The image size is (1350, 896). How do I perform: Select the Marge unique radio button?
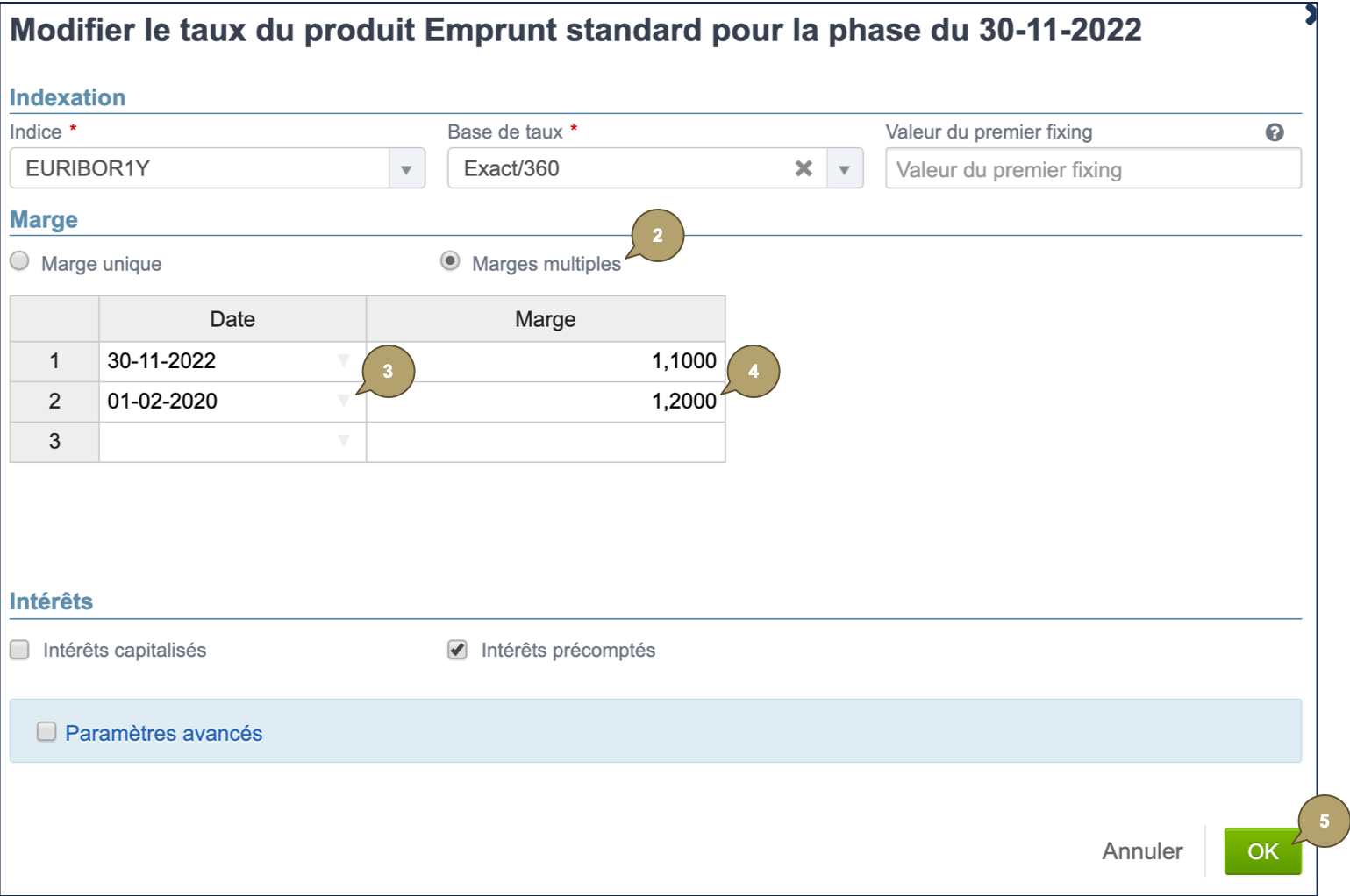(x=19, y=261)
